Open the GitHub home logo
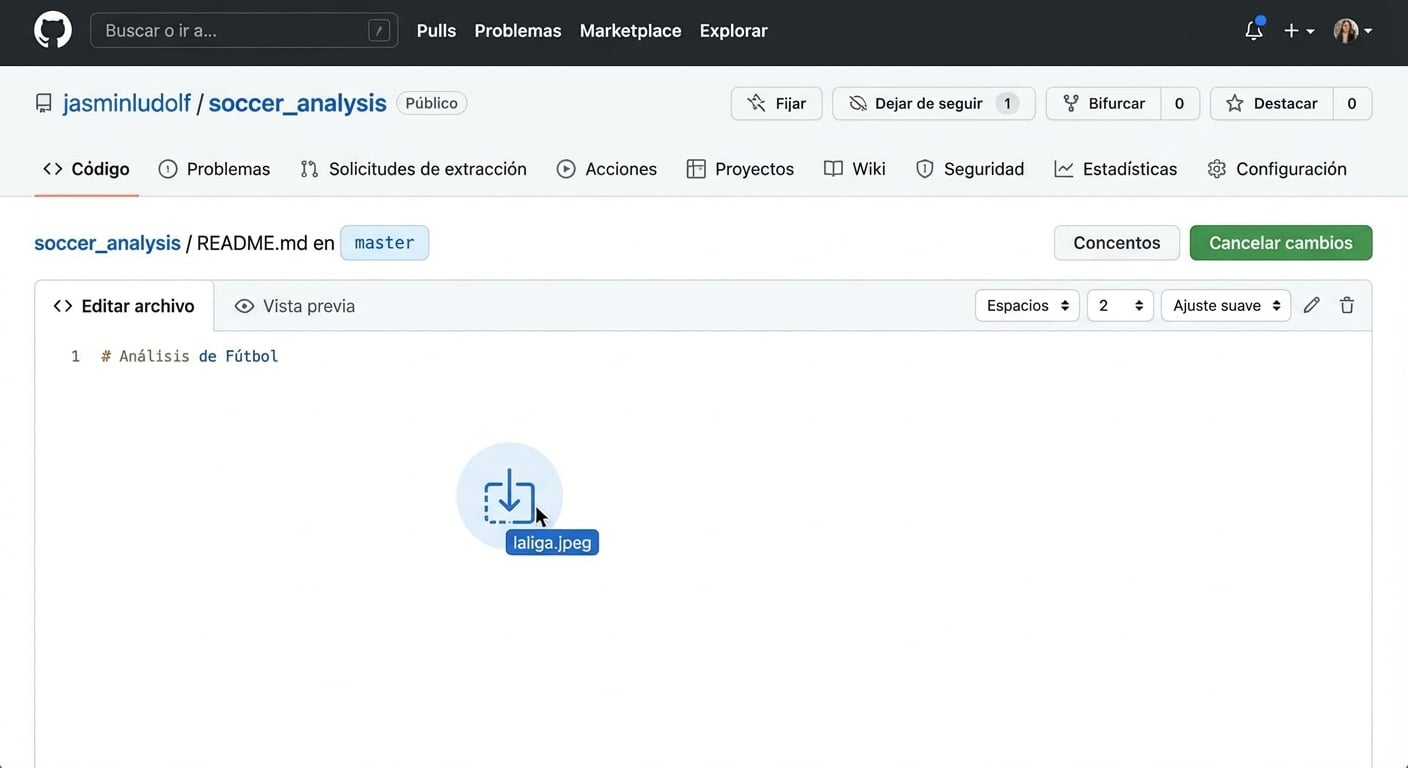 click(53, 30)
